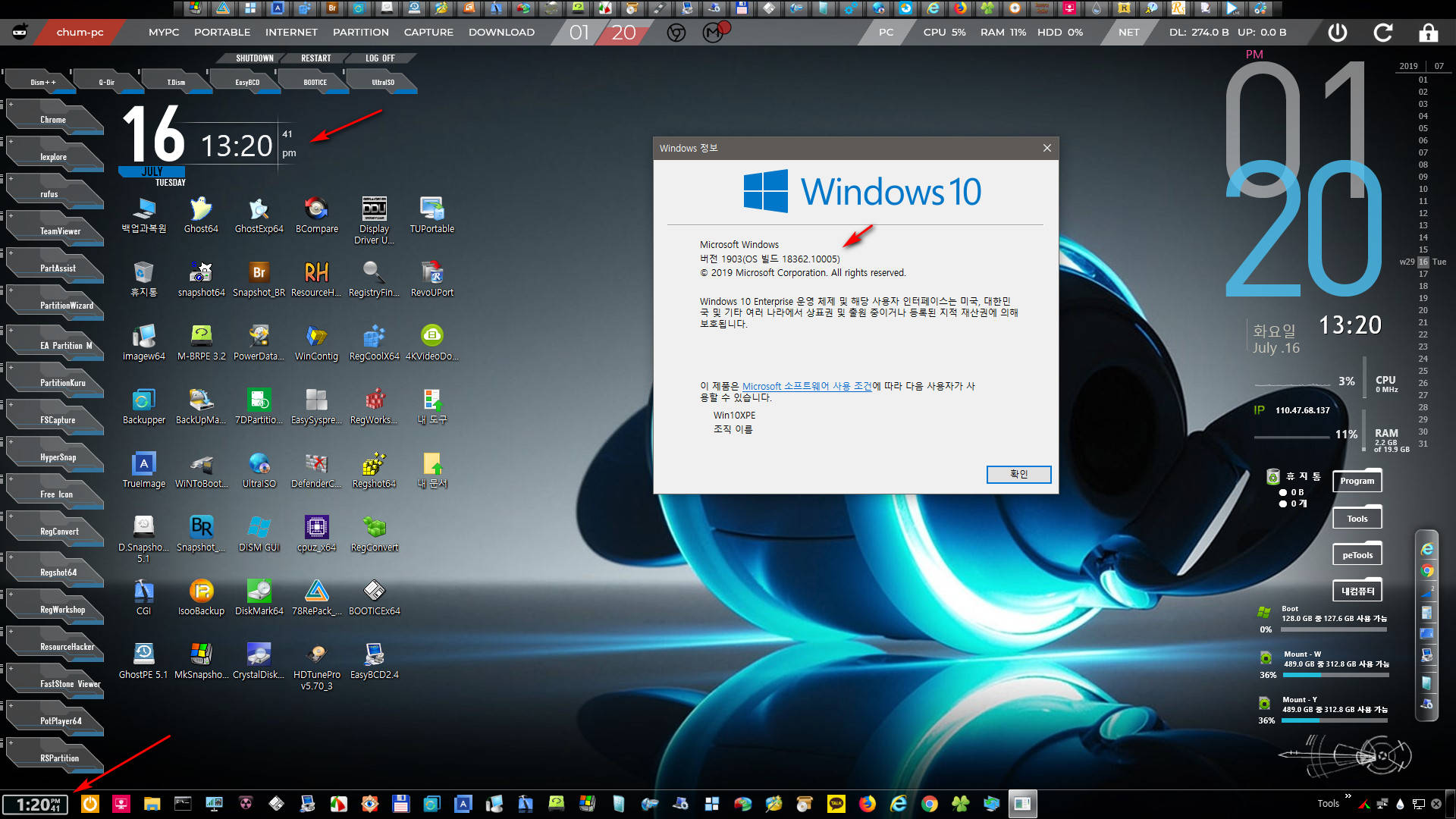
Task: Select the EasyBCD launcher tab
Action: point(247,82)
